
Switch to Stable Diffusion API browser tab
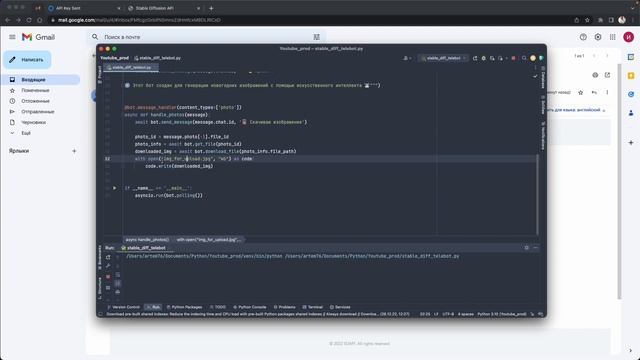coord(163,8)
